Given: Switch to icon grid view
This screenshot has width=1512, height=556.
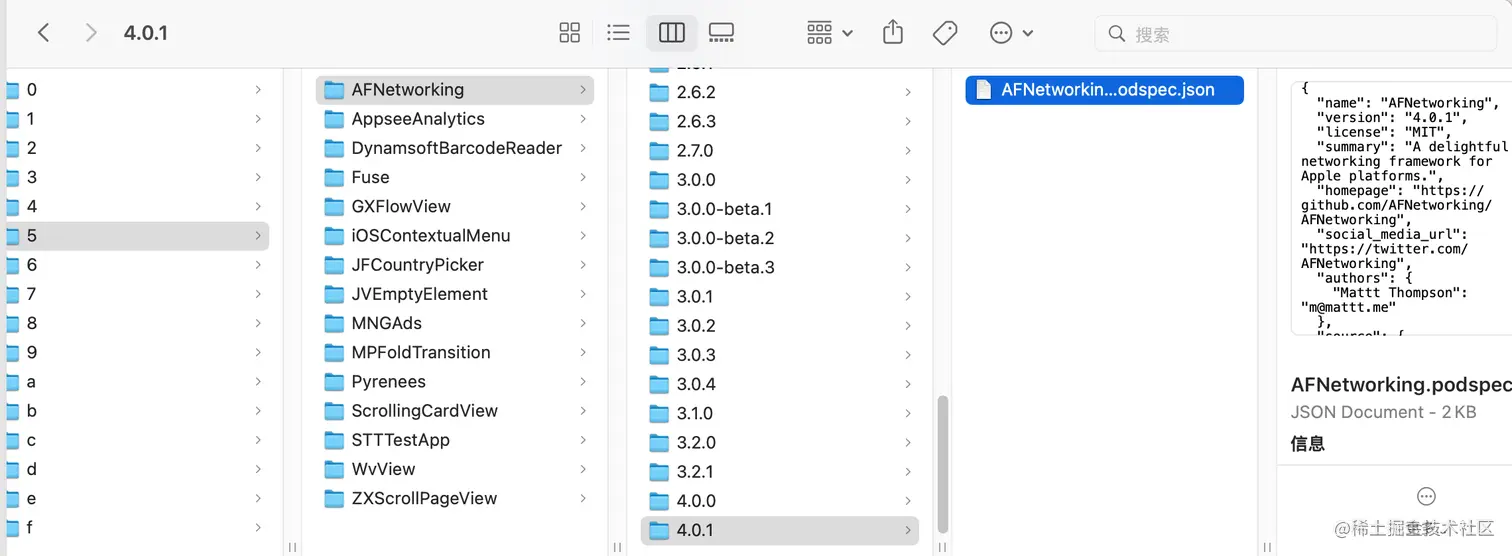Looking at the screenshot, I should coord(569,33).
